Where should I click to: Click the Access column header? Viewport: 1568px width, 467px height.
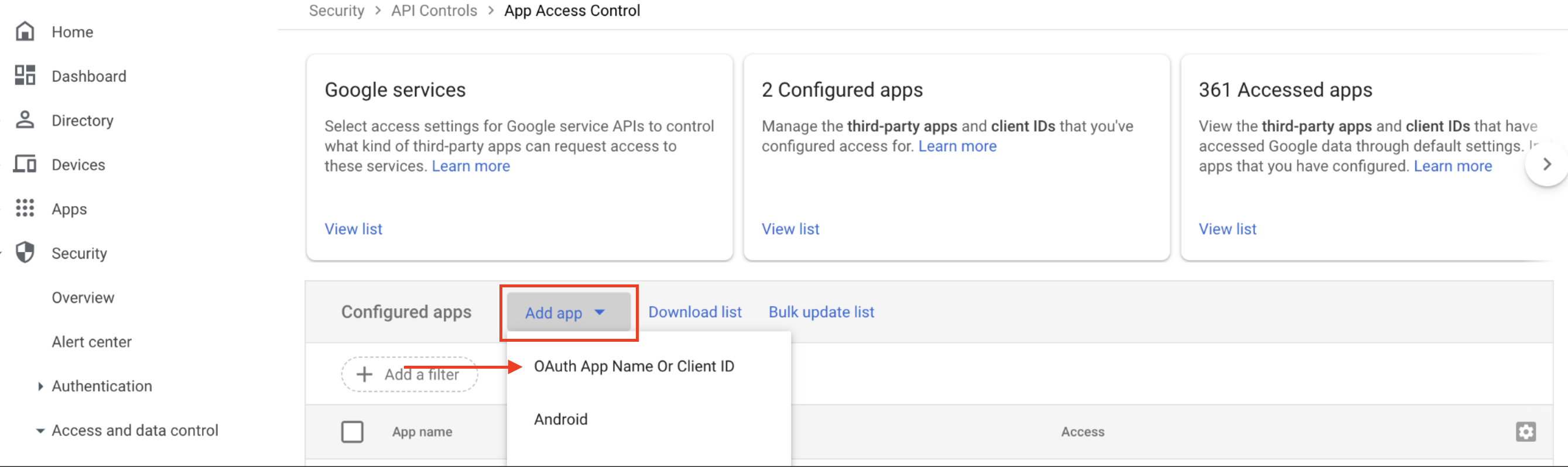[1082, 432]
